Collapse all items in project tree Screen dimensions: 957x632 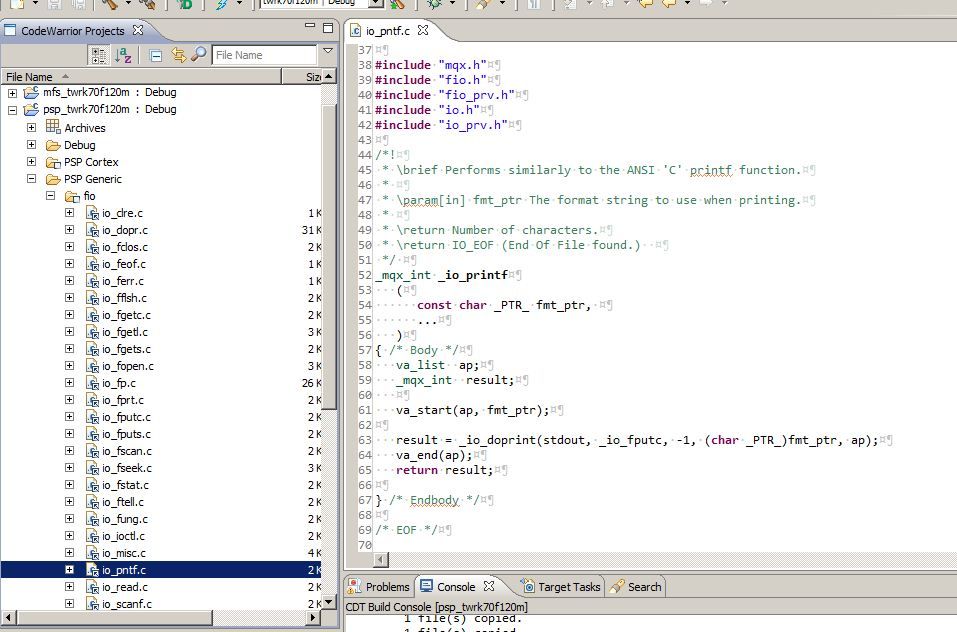[156, 56]
